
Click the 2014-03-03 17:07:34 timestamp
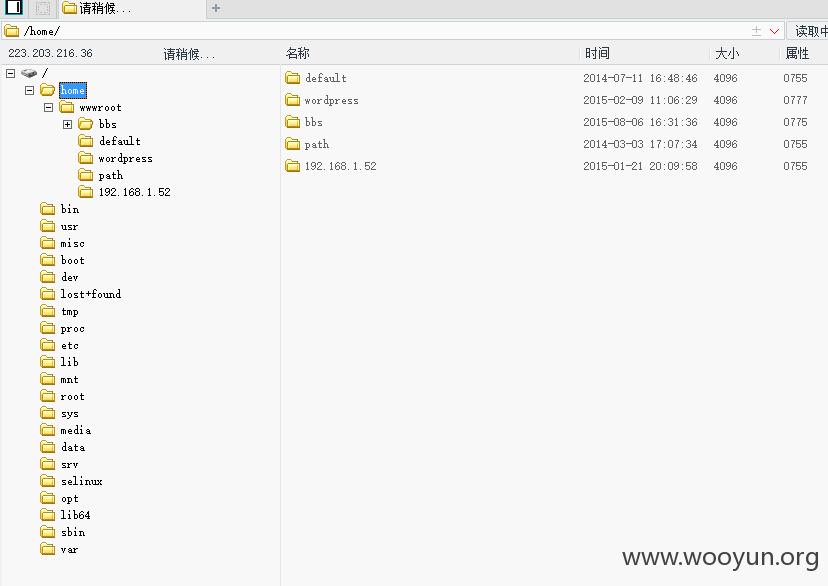click(x=640, y=144)
